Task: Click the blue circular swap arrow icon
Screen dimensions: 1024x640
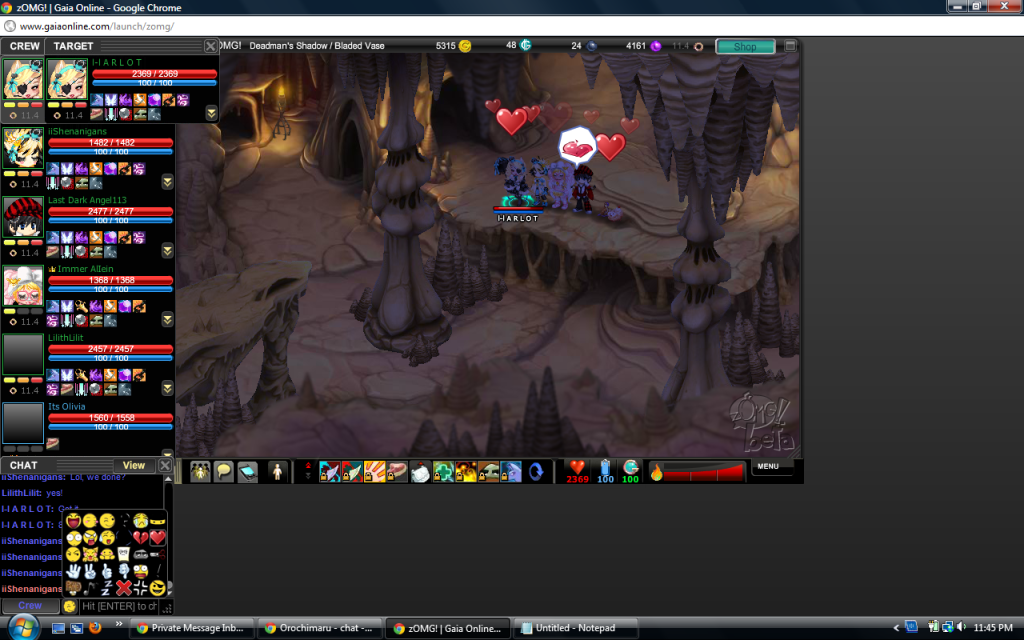Action: click(x=536, y=472)
